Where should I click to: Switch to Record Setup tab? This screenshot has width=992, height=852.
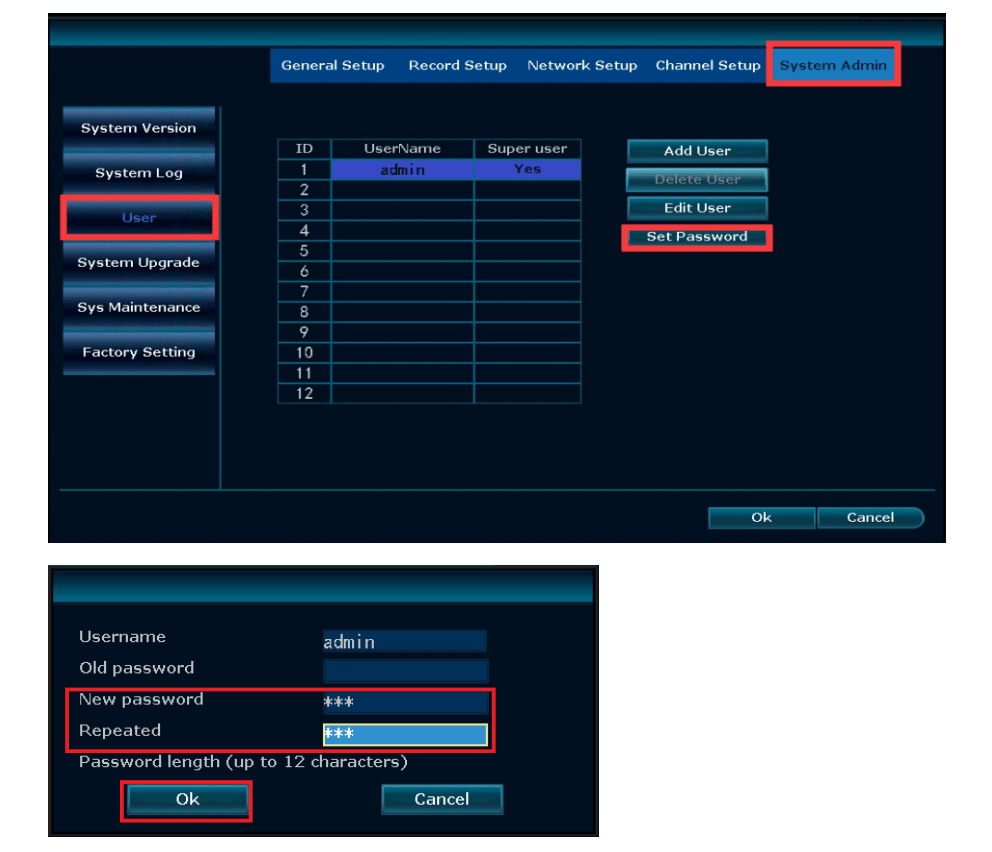tap(457, 66)
